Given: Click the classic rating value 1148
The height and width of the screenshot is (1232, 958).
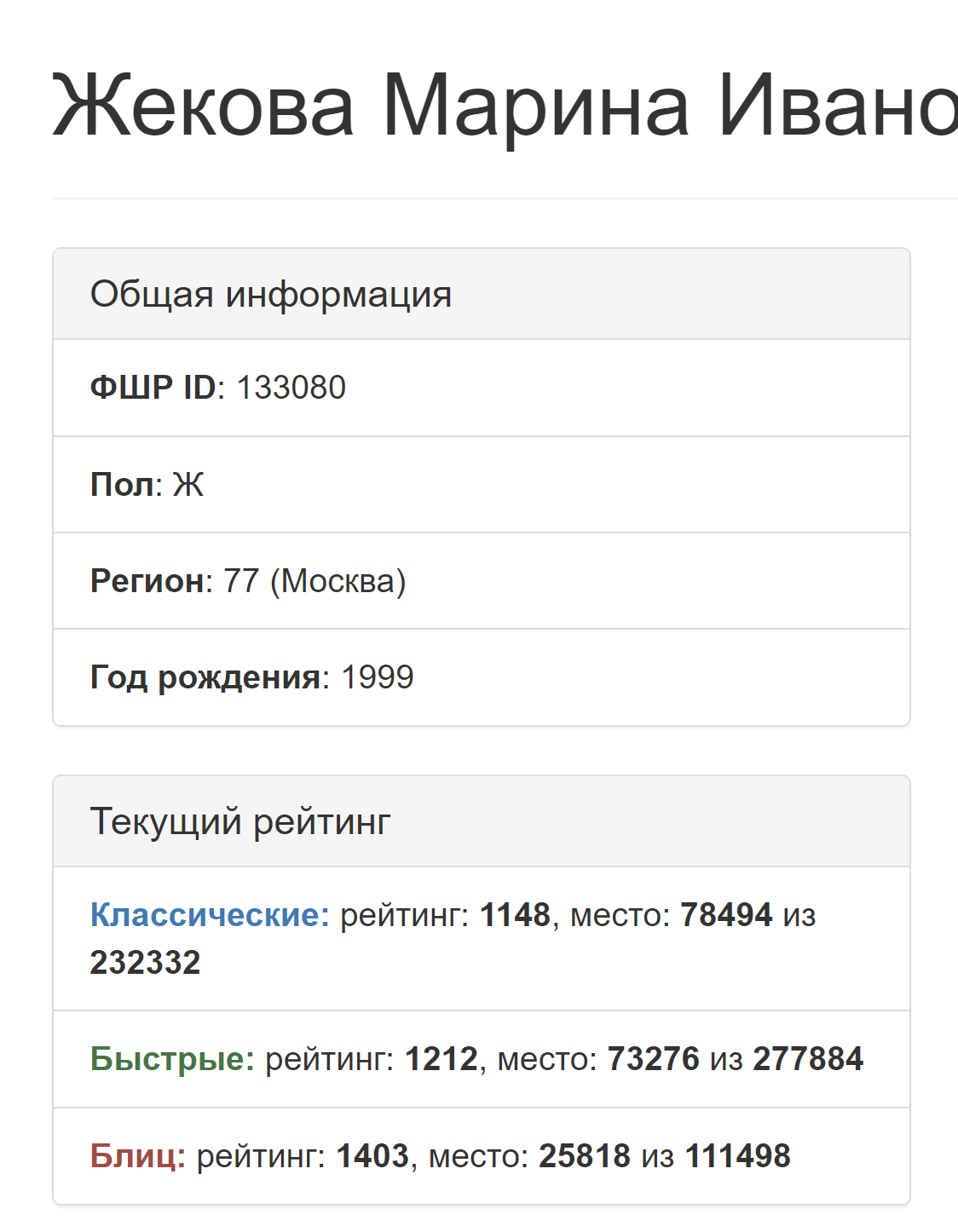Looking at the screenshot, I should (x=515, y=915).
